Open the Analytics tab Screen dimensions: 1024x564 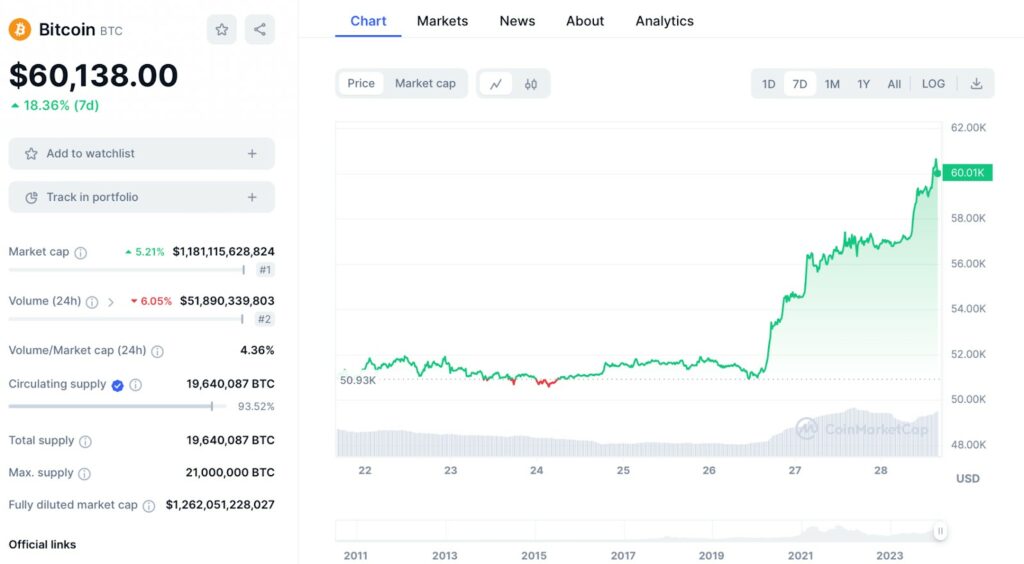(x=664, y=21)
